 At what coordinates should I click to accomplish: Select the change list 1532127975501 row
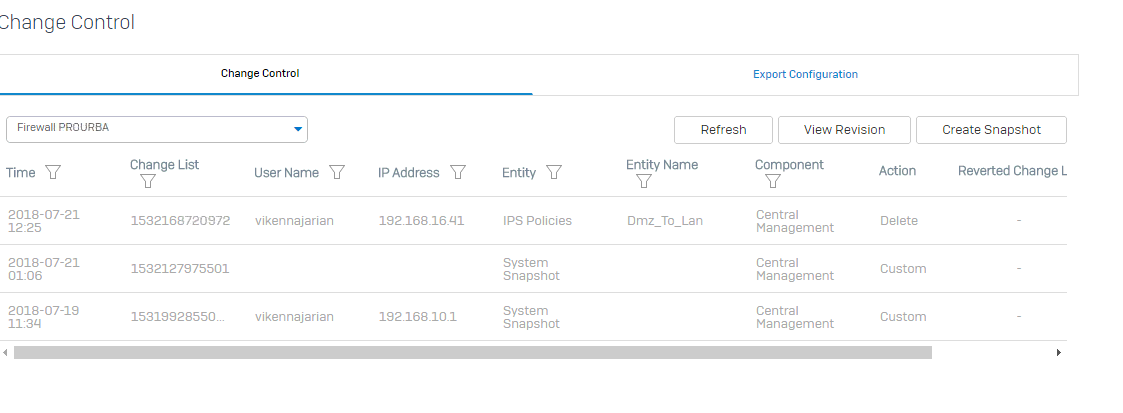pyautogui.click(x=534, y=269)
